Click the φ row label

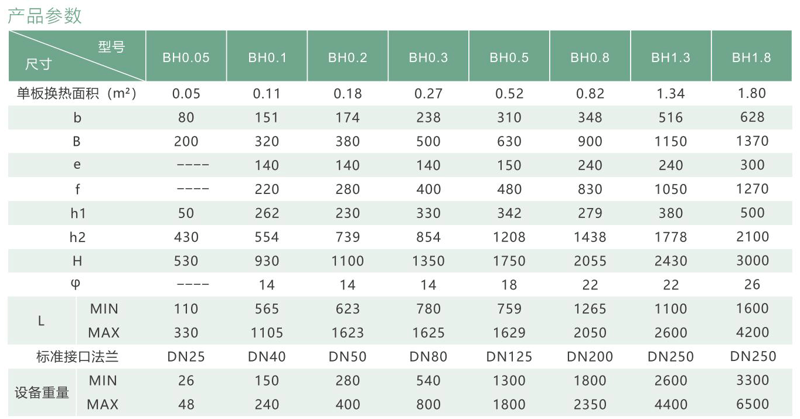click(76, 285)
